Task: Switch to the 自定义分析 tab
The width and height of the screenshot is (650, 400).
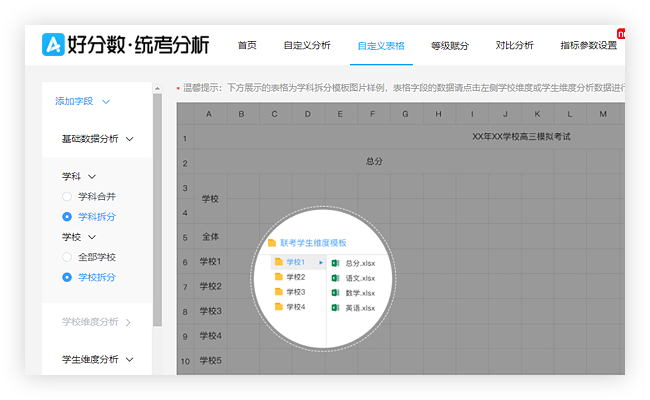Action: [x=307, y=45]
